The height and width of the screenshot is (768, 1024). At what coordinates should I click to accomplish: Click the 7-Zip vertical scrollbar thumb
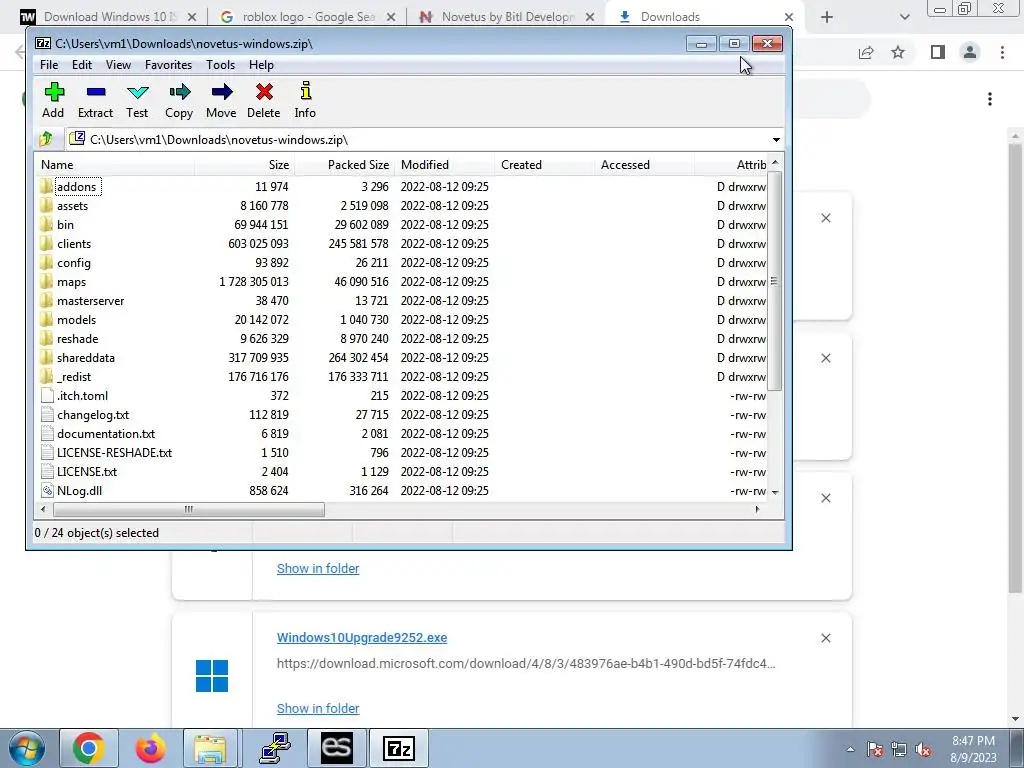pos(775,281)
